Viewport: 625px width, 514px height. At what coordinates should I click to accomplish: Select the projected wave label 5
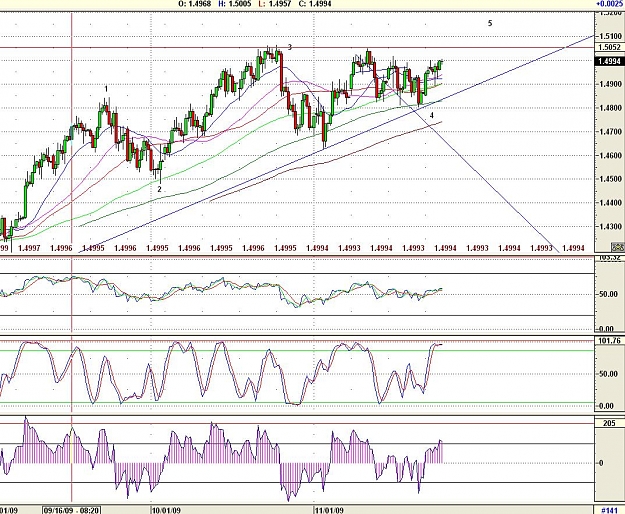click(490, 23)
